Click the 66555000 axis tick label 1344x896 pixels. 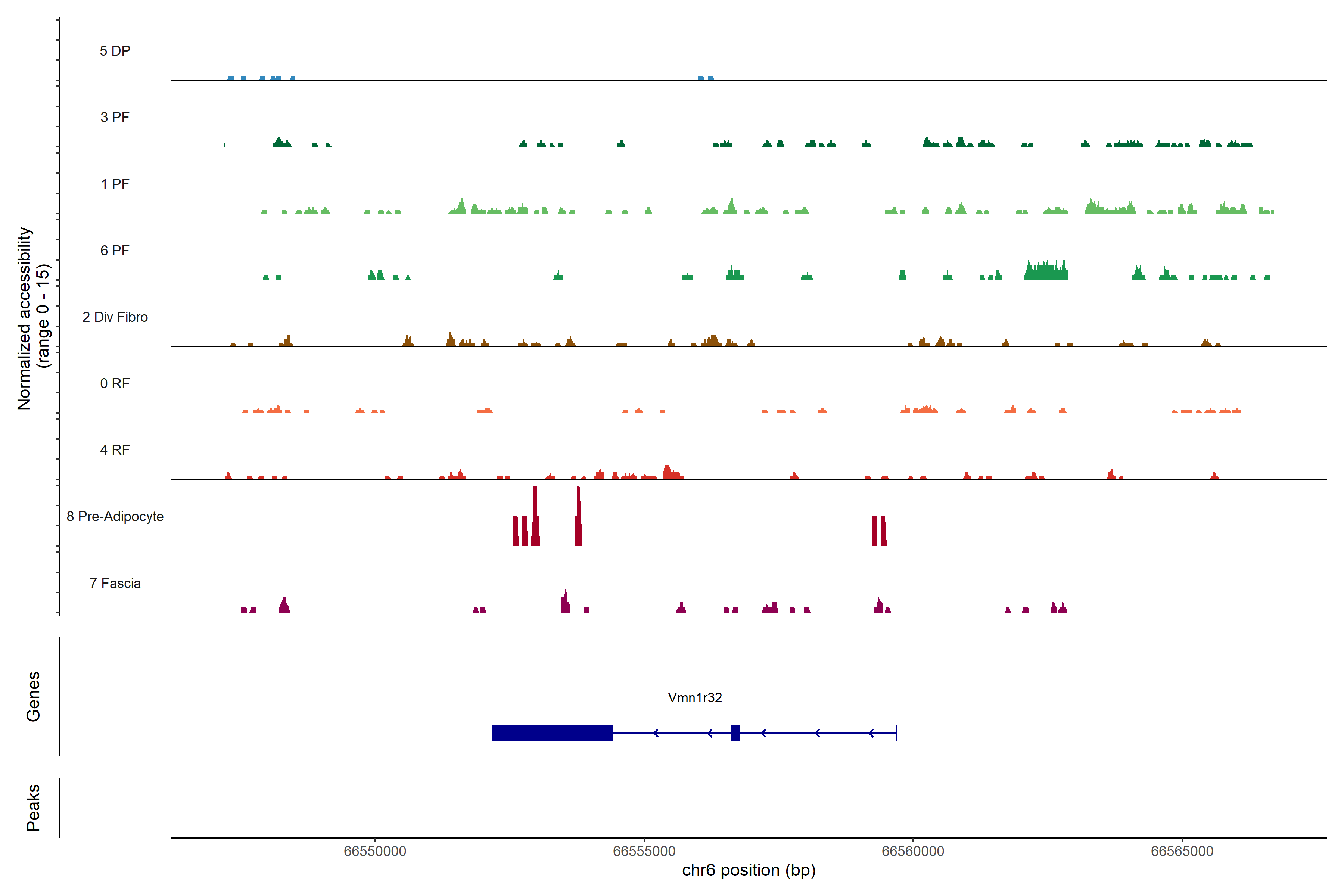click(644, 851)
